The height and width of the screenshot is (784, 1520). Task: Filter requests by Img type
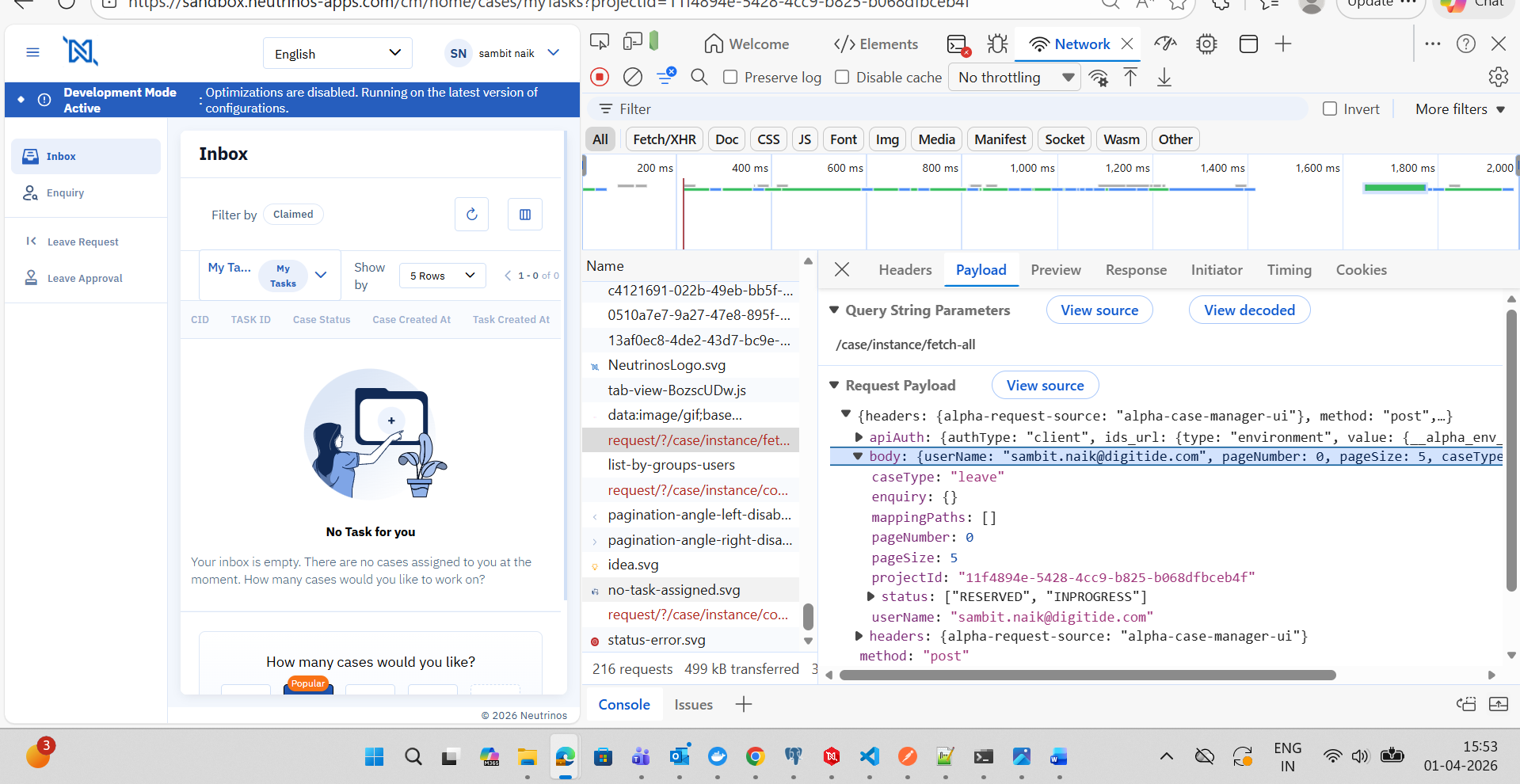pos(887,139)
